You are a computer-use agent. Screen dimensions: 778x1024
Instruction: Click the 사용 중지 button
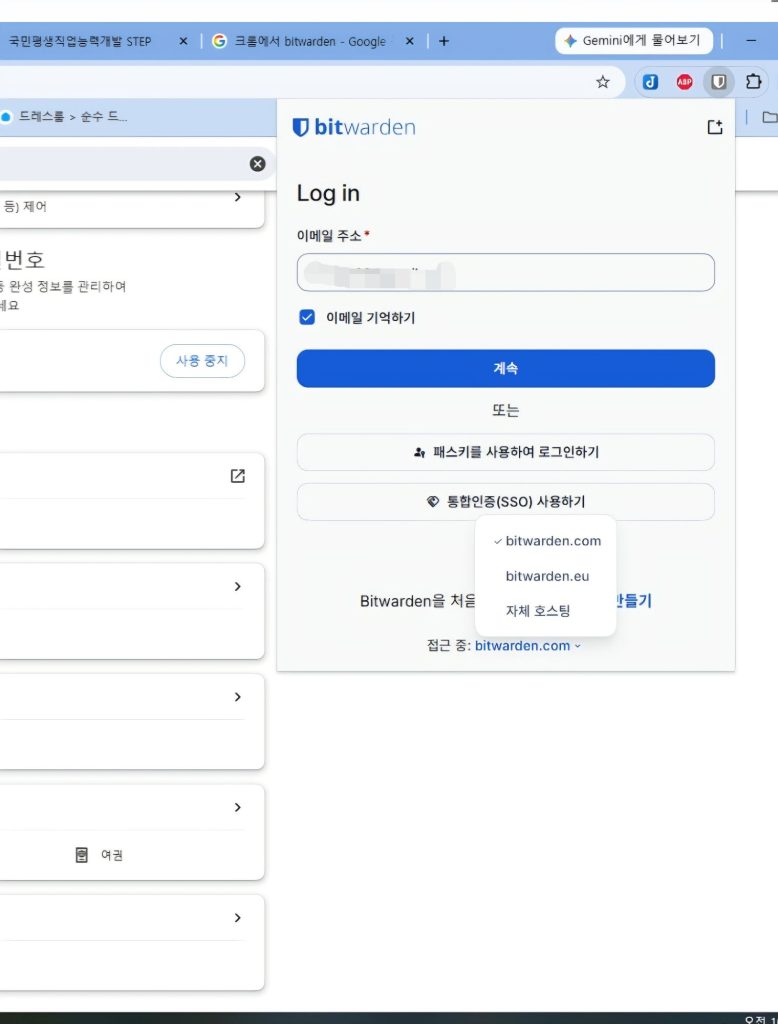pyautogui.click(x=203, y=360)
